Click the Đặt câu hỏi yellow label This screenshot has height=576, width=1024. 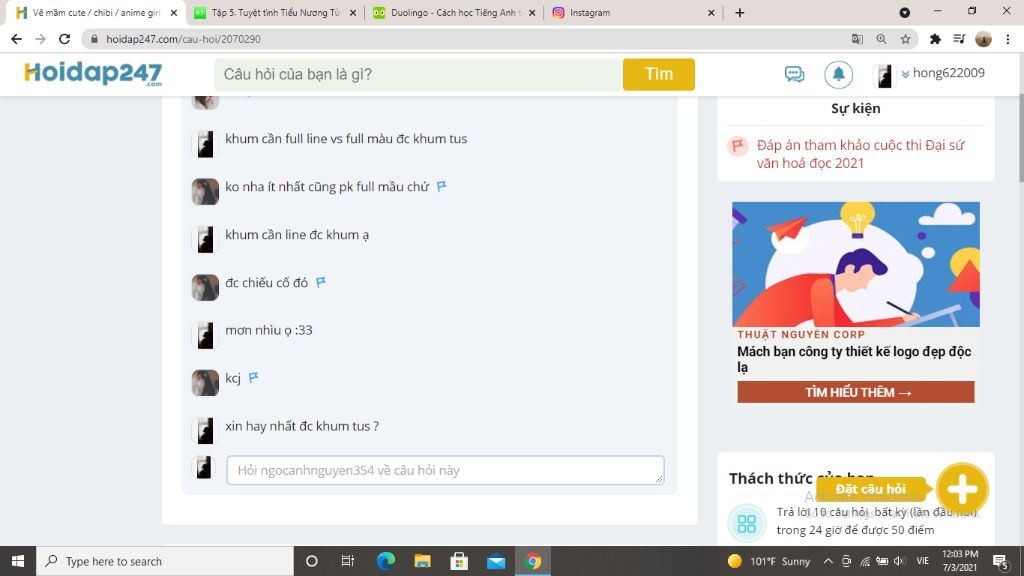[x=871, y=489]
